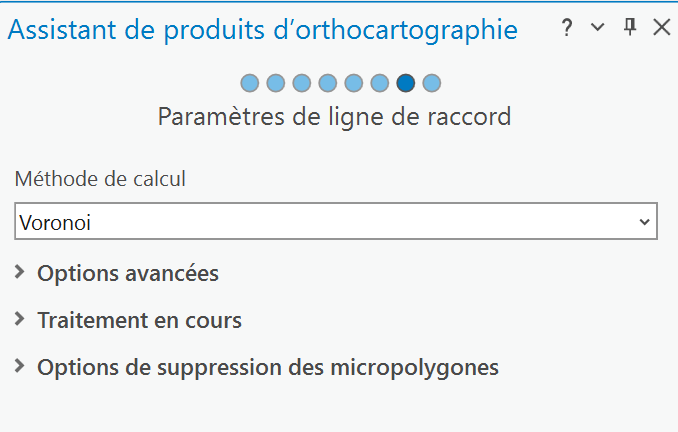The width and height of the screenshot is (678, 432).
Task: Click the highlighted seventh step dot
Action: [x=406, y=83]
